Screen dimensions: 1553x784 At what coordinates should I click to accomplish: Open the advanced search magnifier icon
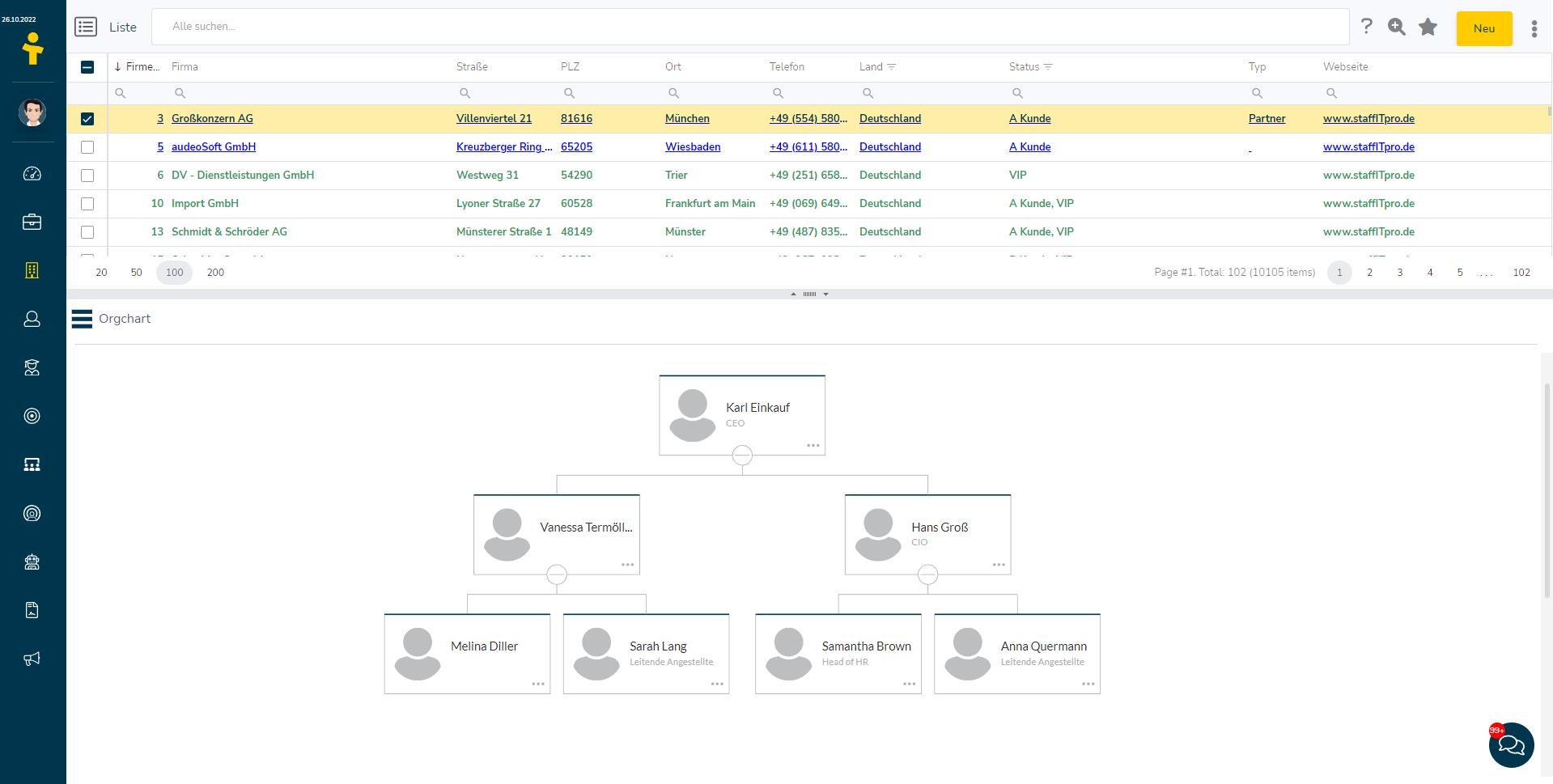pos(1396,28)
